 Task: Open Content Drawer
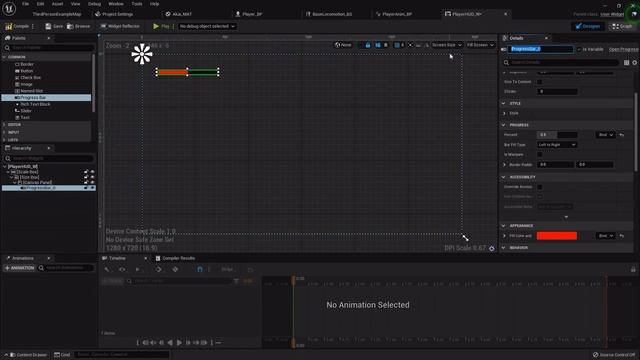point(28,355)
